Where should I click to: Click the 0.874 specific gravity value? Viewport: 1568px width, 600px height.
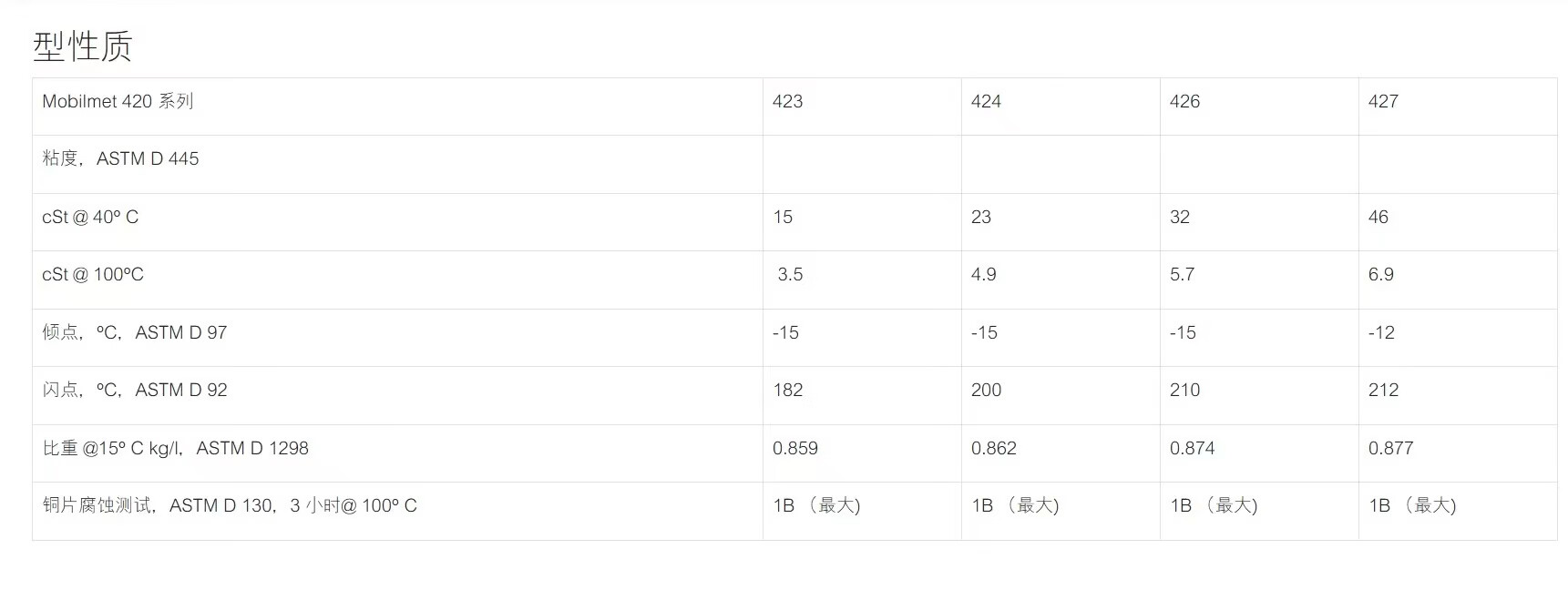[x=1192, y=448]
